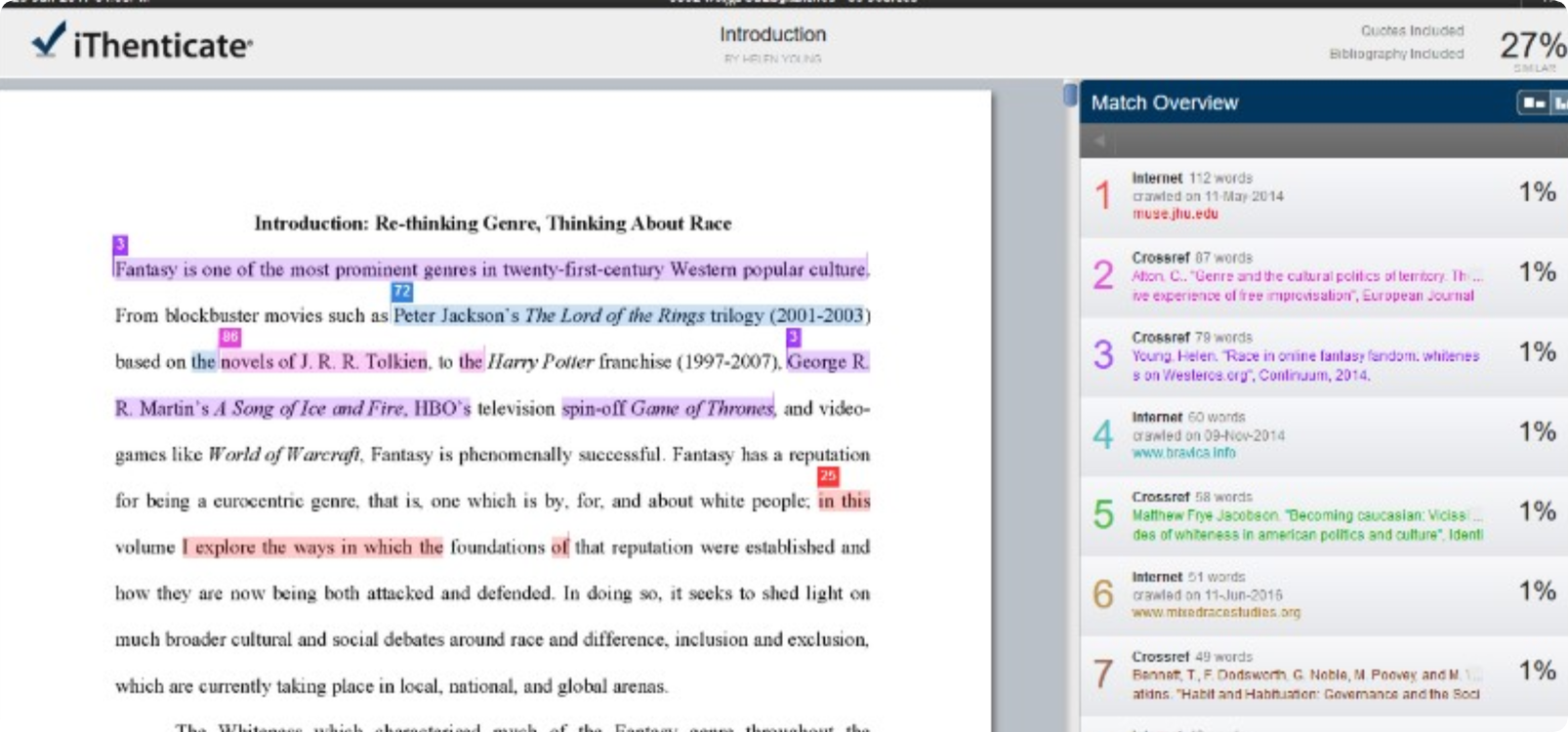Click the pink highlighted "novels of J. R. R. Tolkien"

pos(324,361)
